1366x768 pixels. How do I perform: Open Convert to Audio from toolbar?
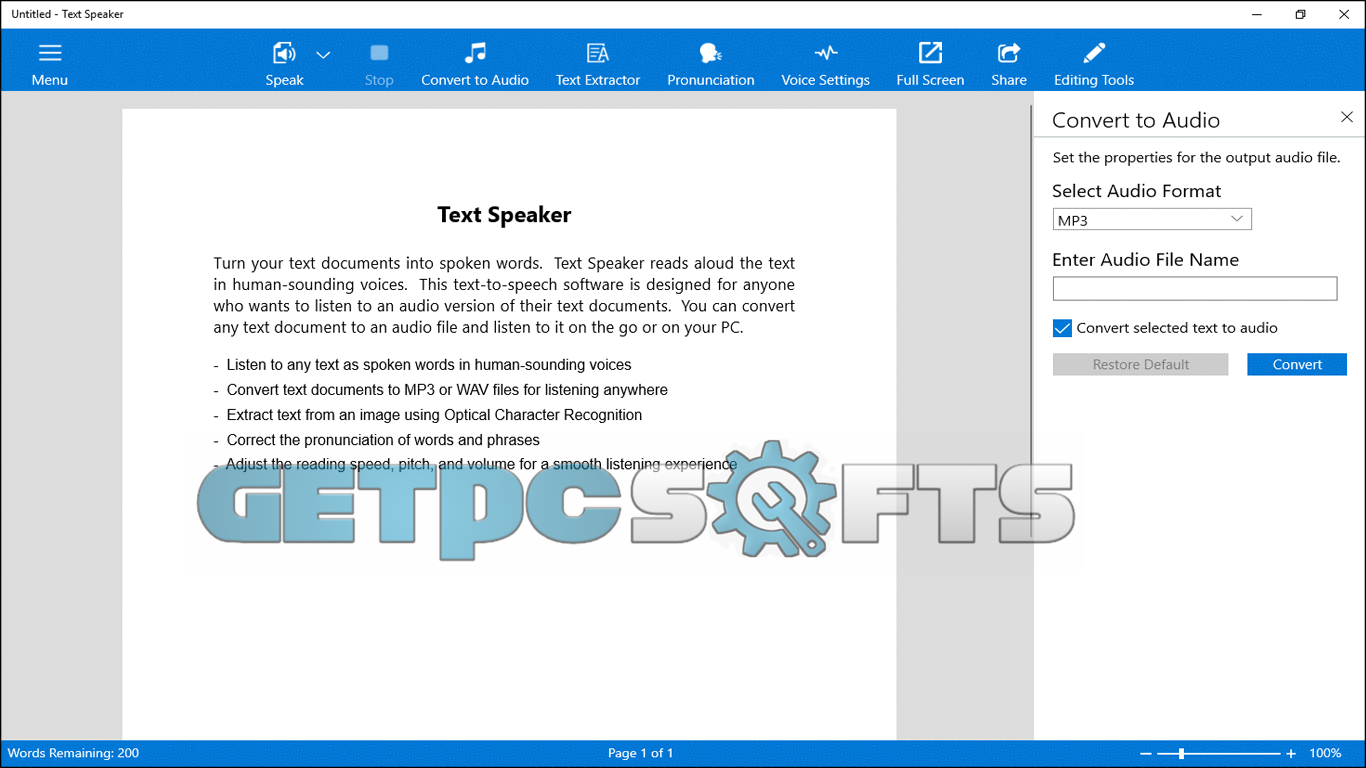click(475, 64)
